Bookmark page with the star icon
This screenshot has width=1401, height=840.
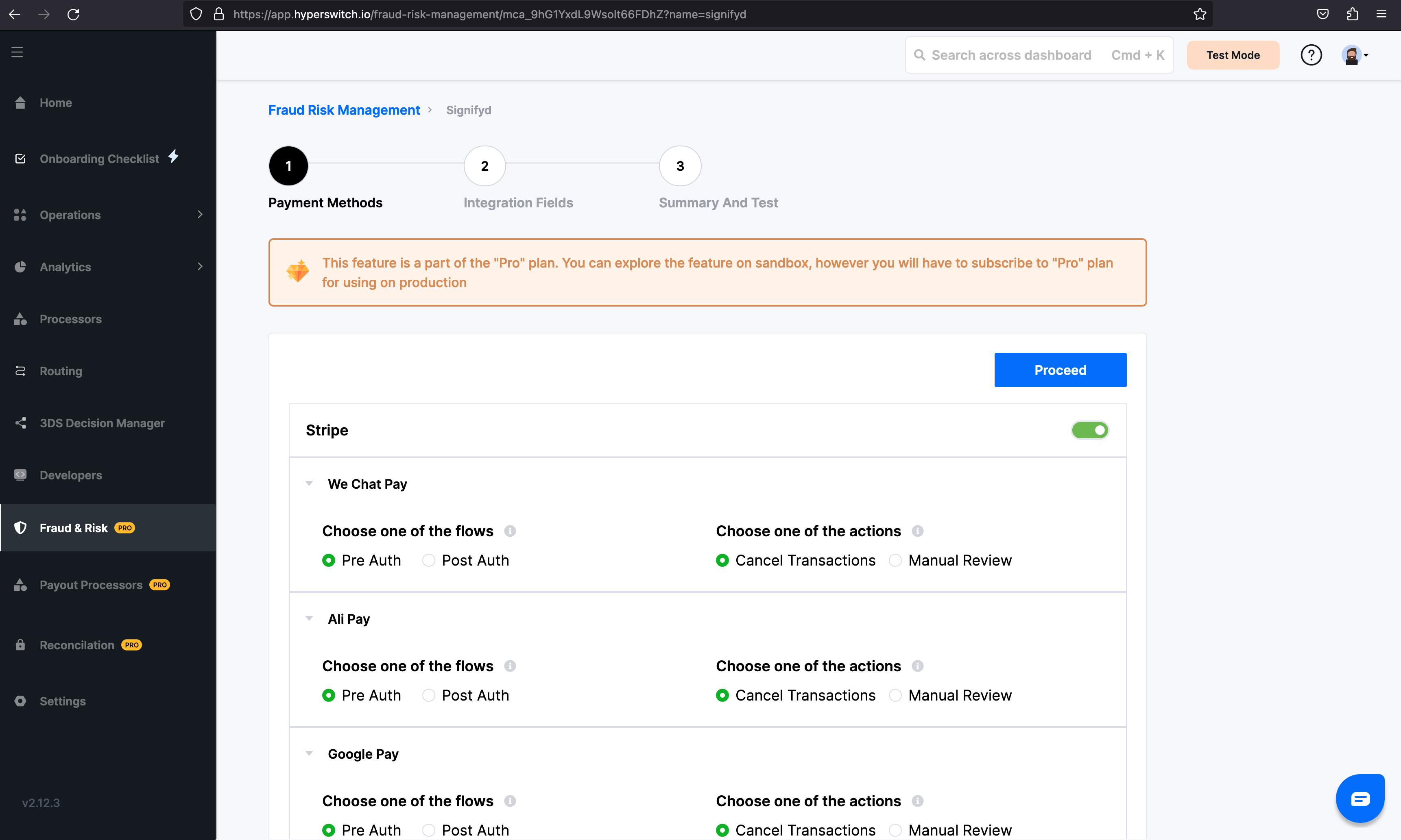pyautogui.click(x=1199, y=14)
